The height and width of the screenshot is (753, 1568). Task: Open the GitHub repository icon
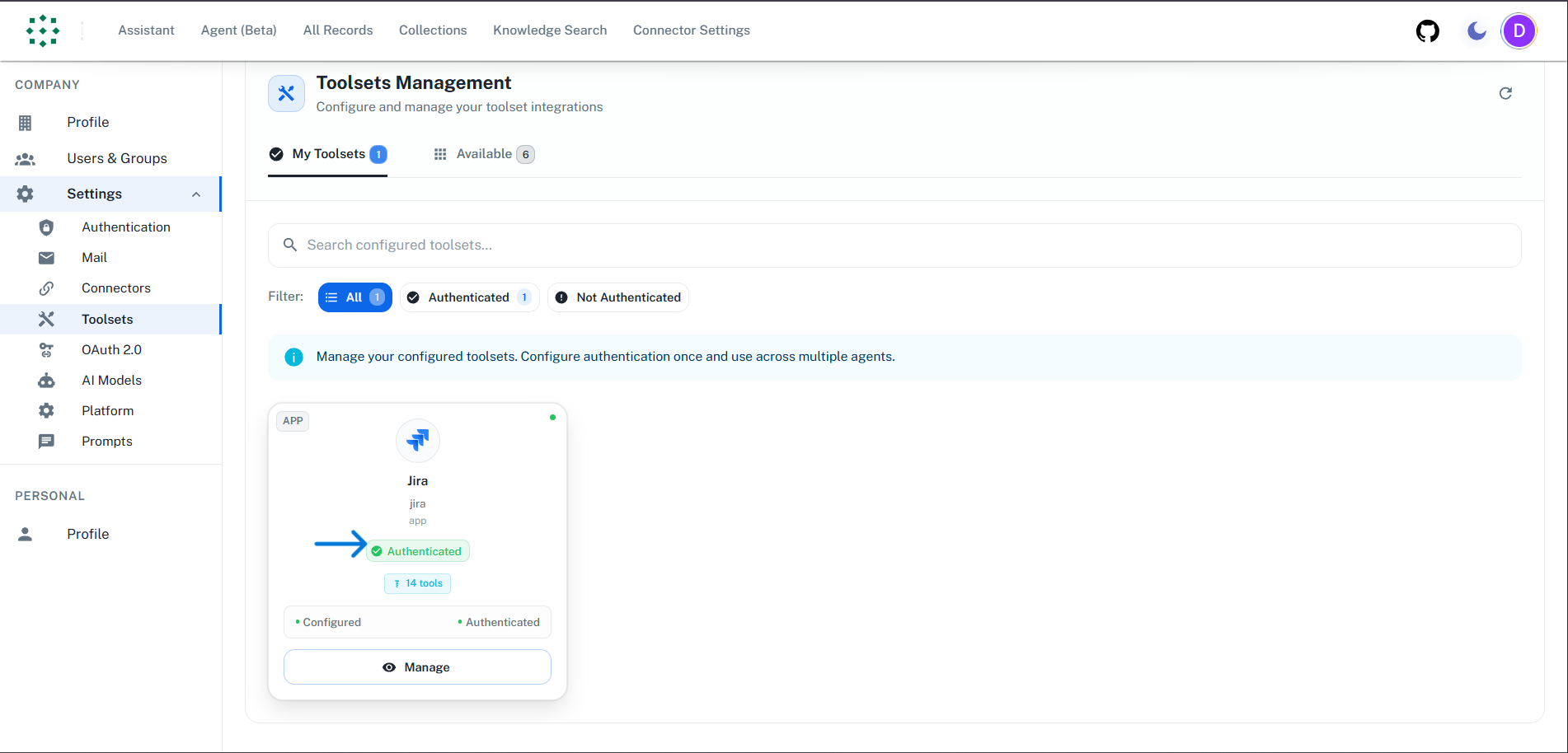click(1427, 30)
